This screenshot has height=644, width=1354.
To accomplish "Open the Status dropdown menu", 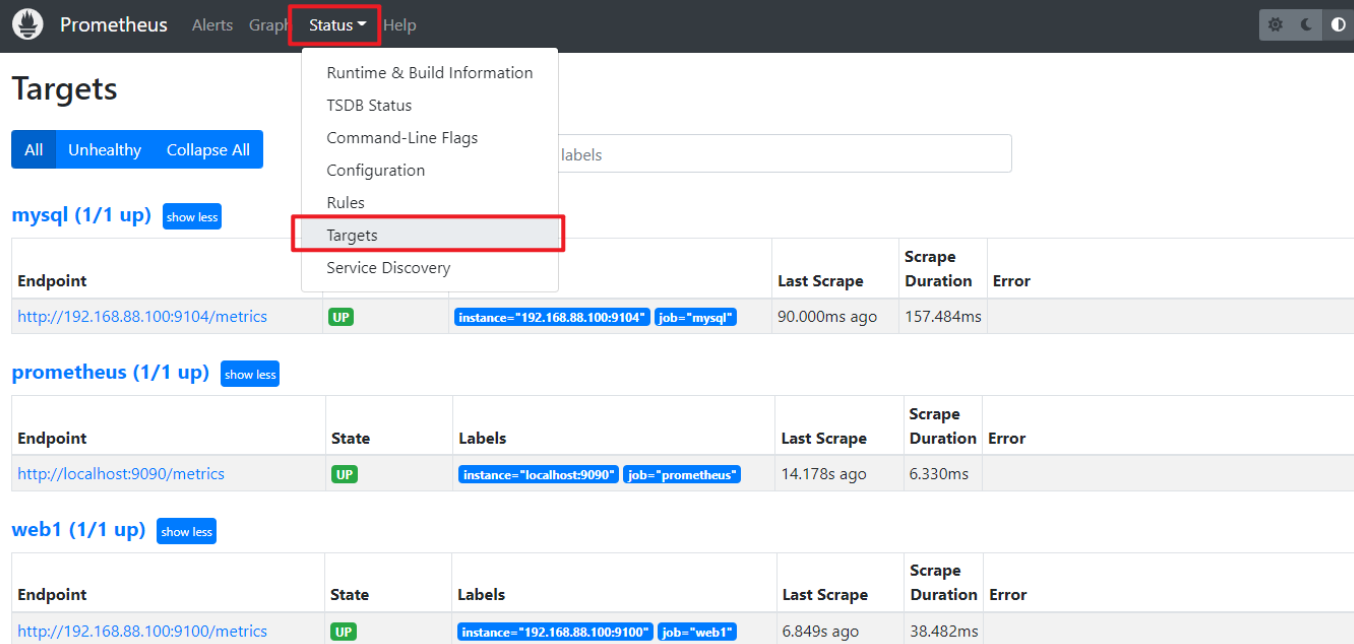I will tap(337, 25).
